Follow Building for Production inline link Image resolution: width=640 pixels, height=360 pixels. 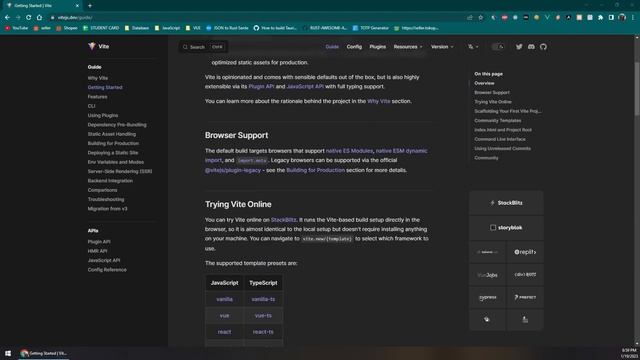pos(316,170)
